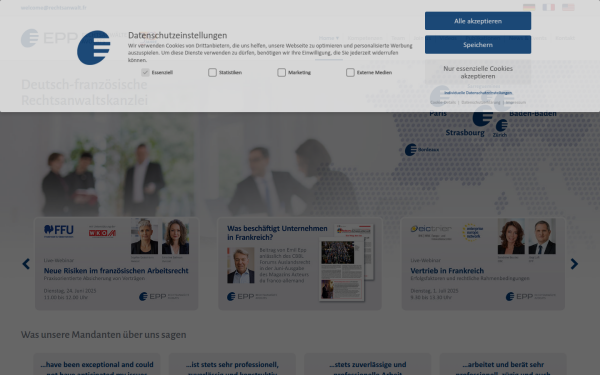Go to previous carousel slide arrow
This screenshot has height=375, width=600.
pos(26,264)
